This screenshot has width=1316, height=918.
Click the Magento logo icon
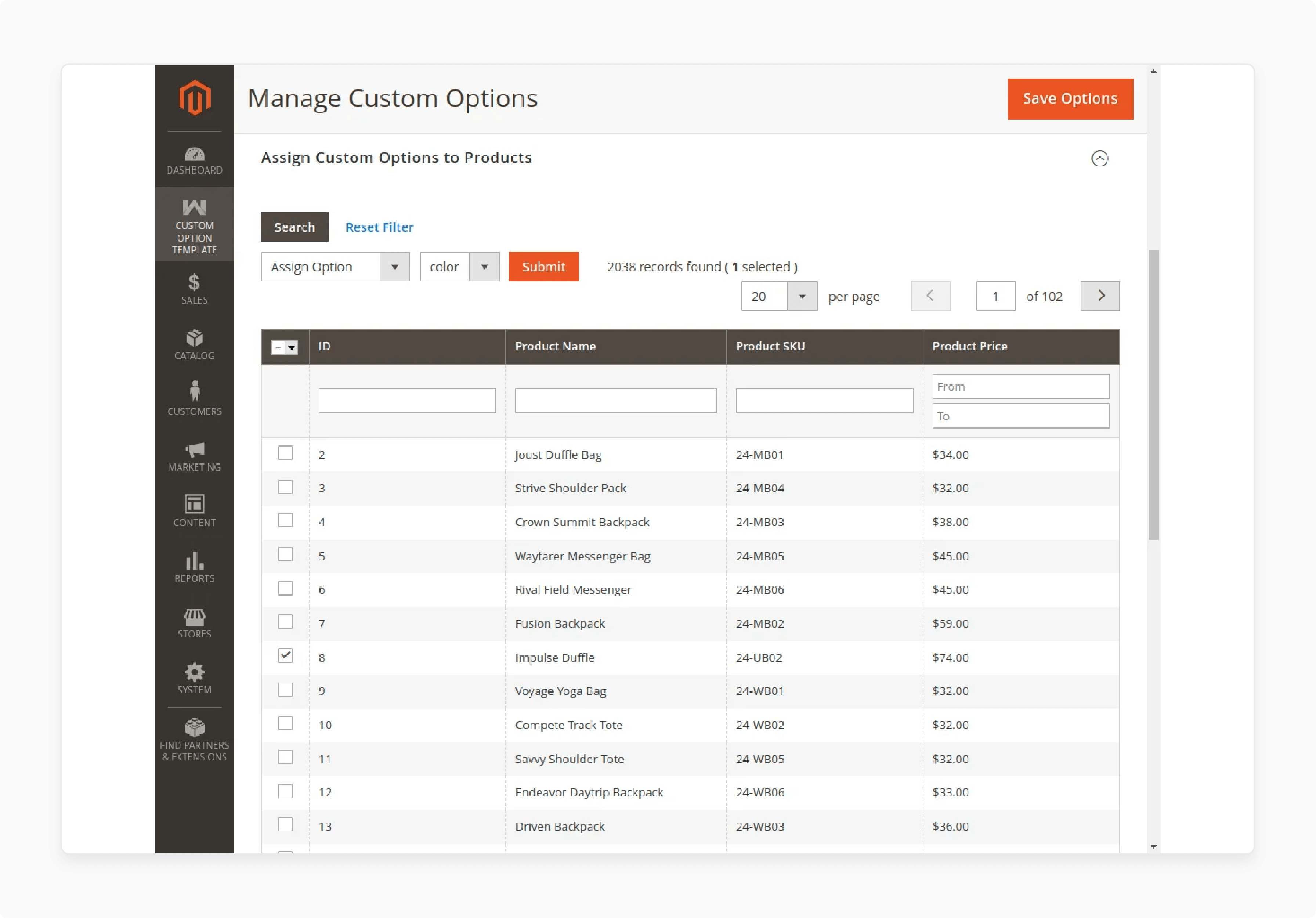[194, 98]
